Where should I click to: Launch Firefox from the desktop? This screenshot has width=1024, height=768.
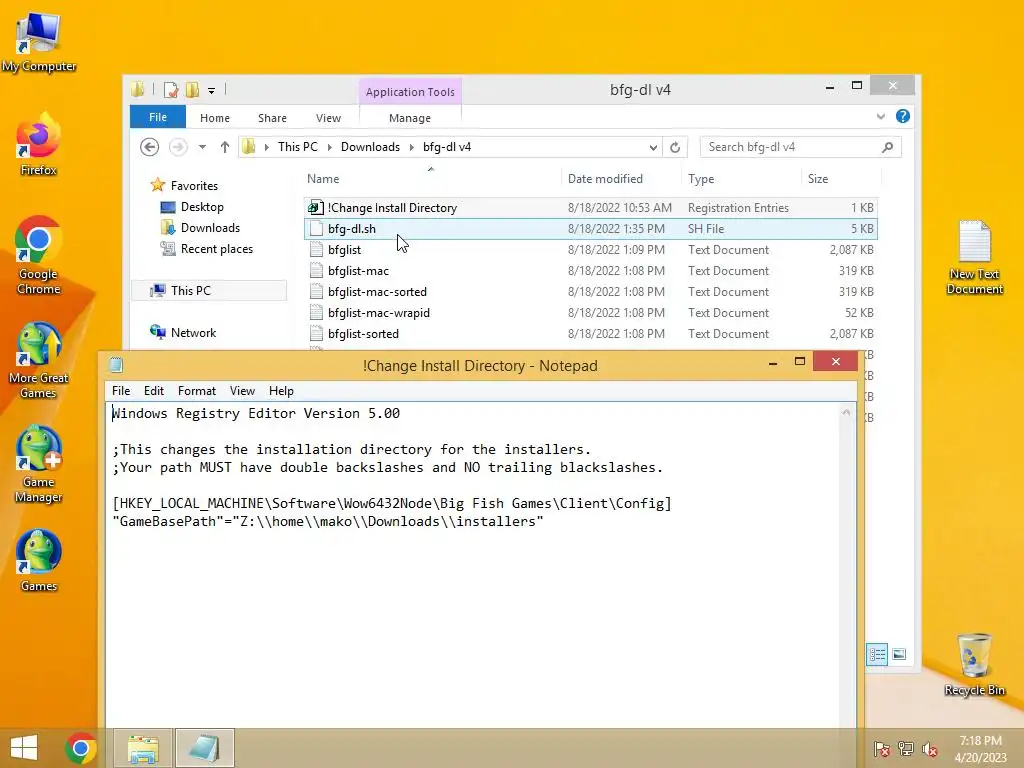[x=39, y=146]
